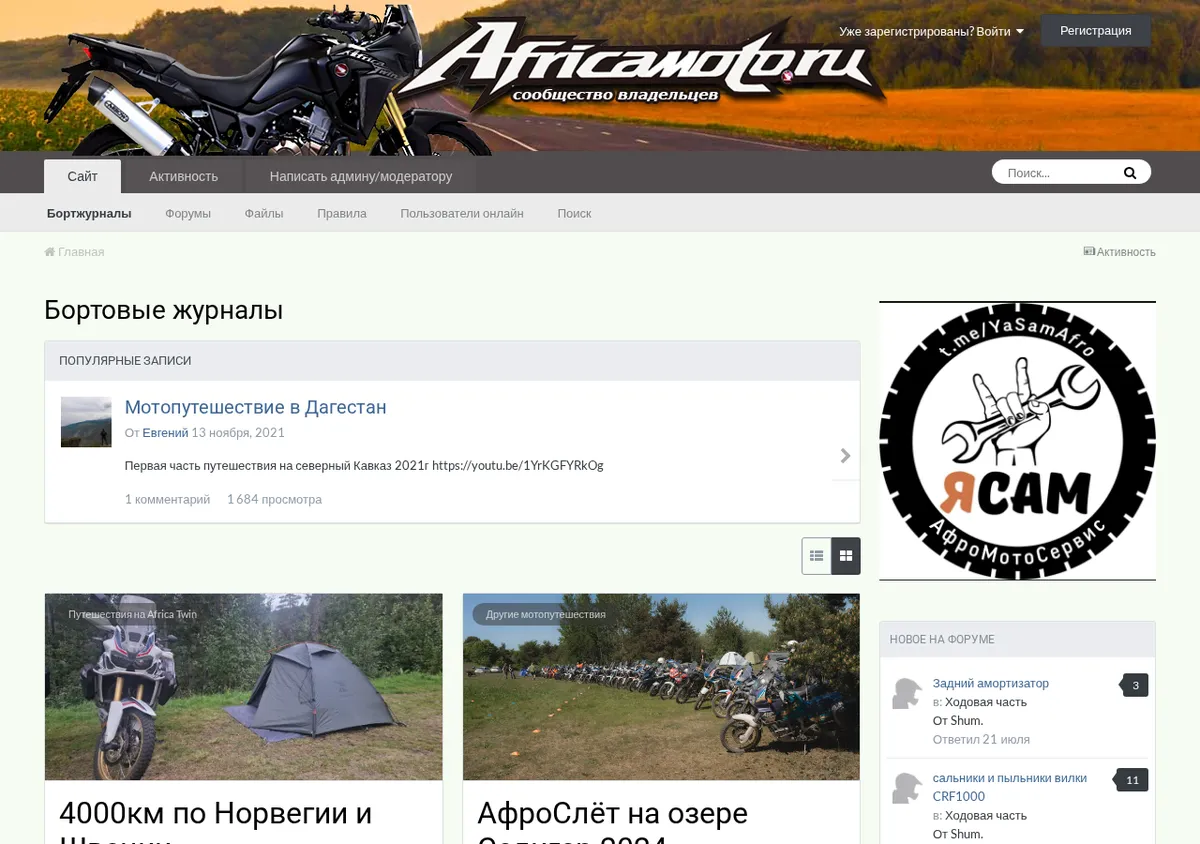Open the Пользователи онлайн menu item
The width and height of the screenshot is (1200, 844).
pos(462,213)
